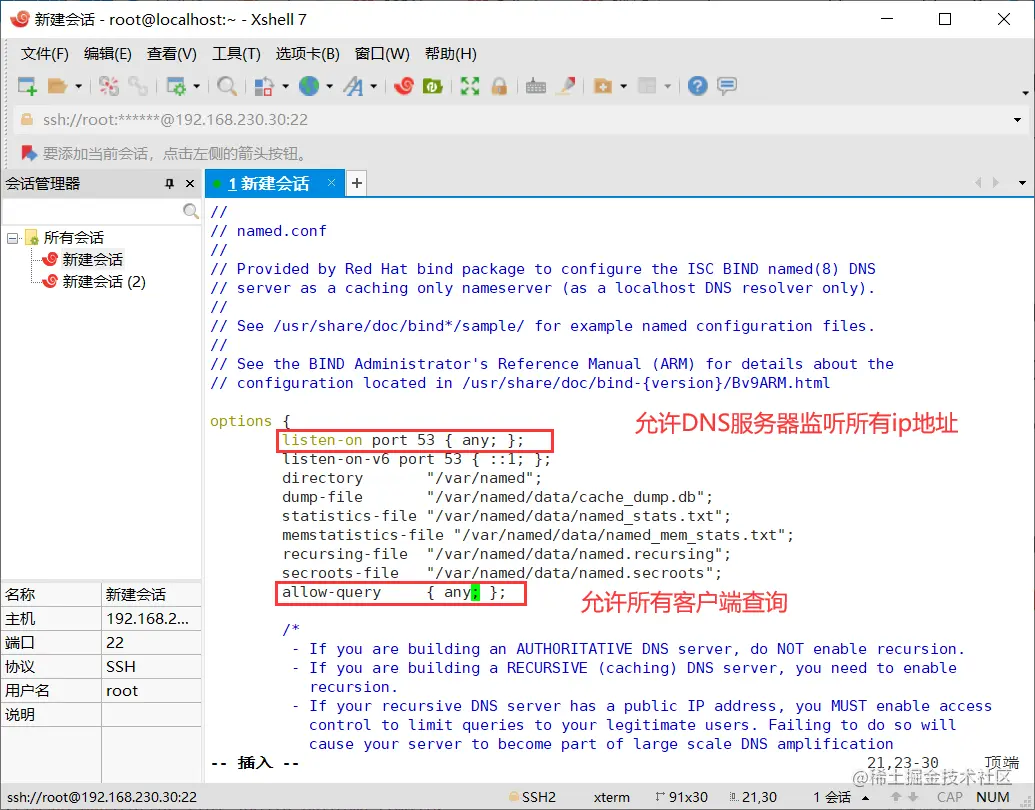Click the 用户名 value root
Screen dimensions: 1035x810
151,691
